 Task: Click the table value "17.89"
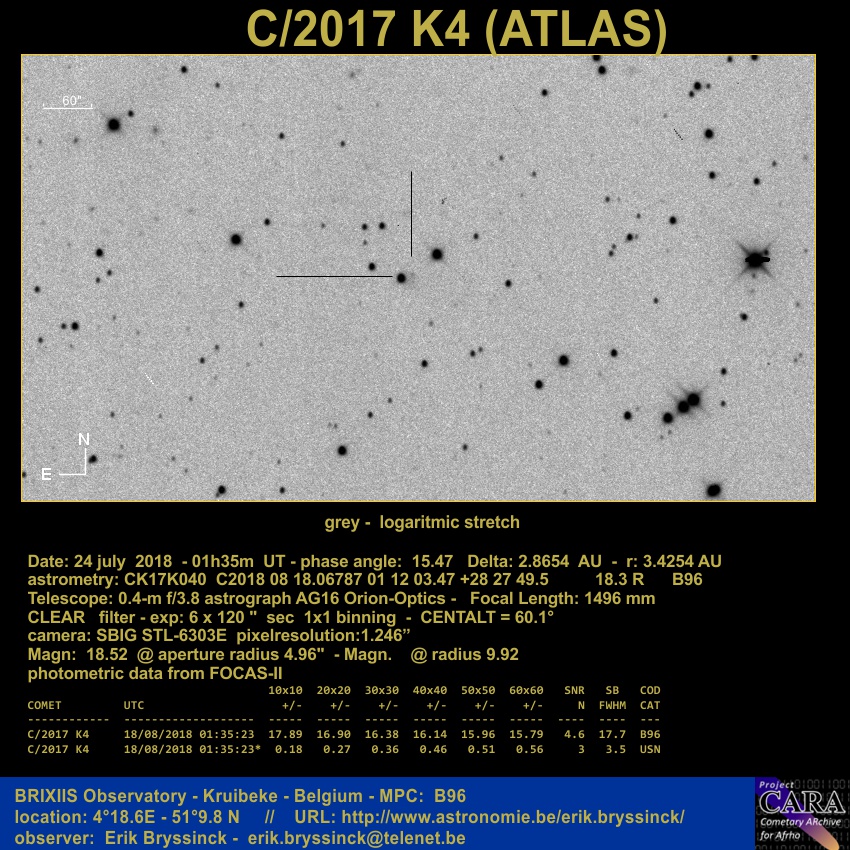285,735
